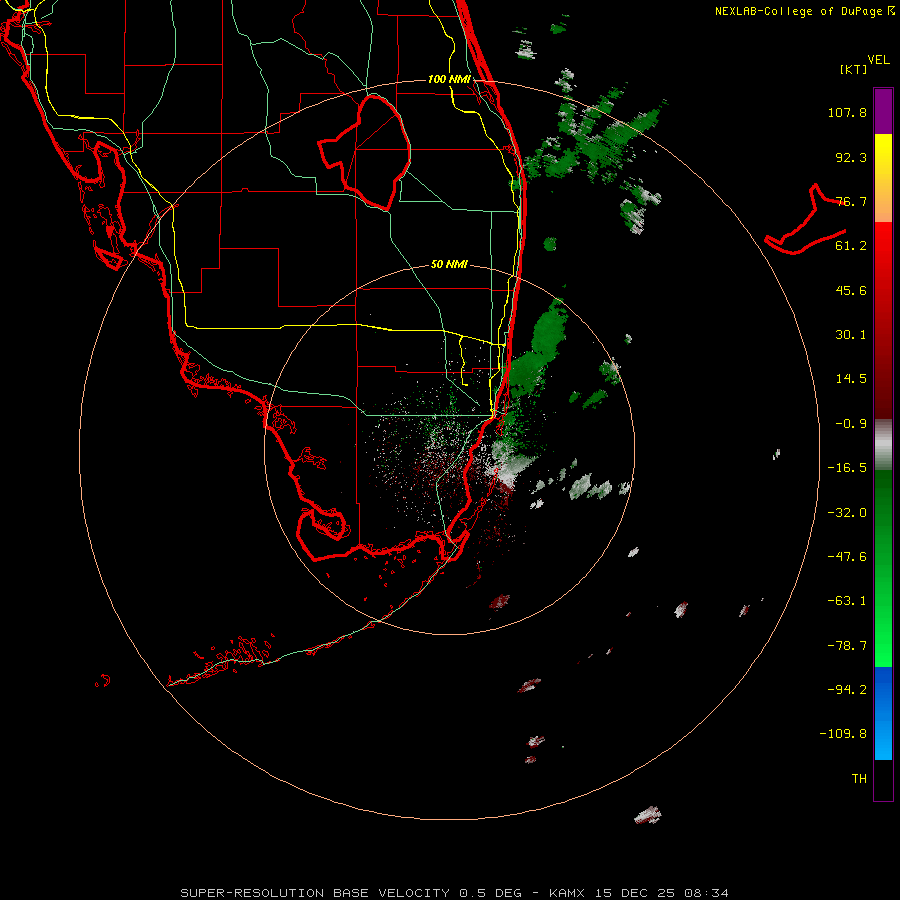Click the 61.2 velocity scale value
This screenshot has width=900, height=900.
coord(851,246)
